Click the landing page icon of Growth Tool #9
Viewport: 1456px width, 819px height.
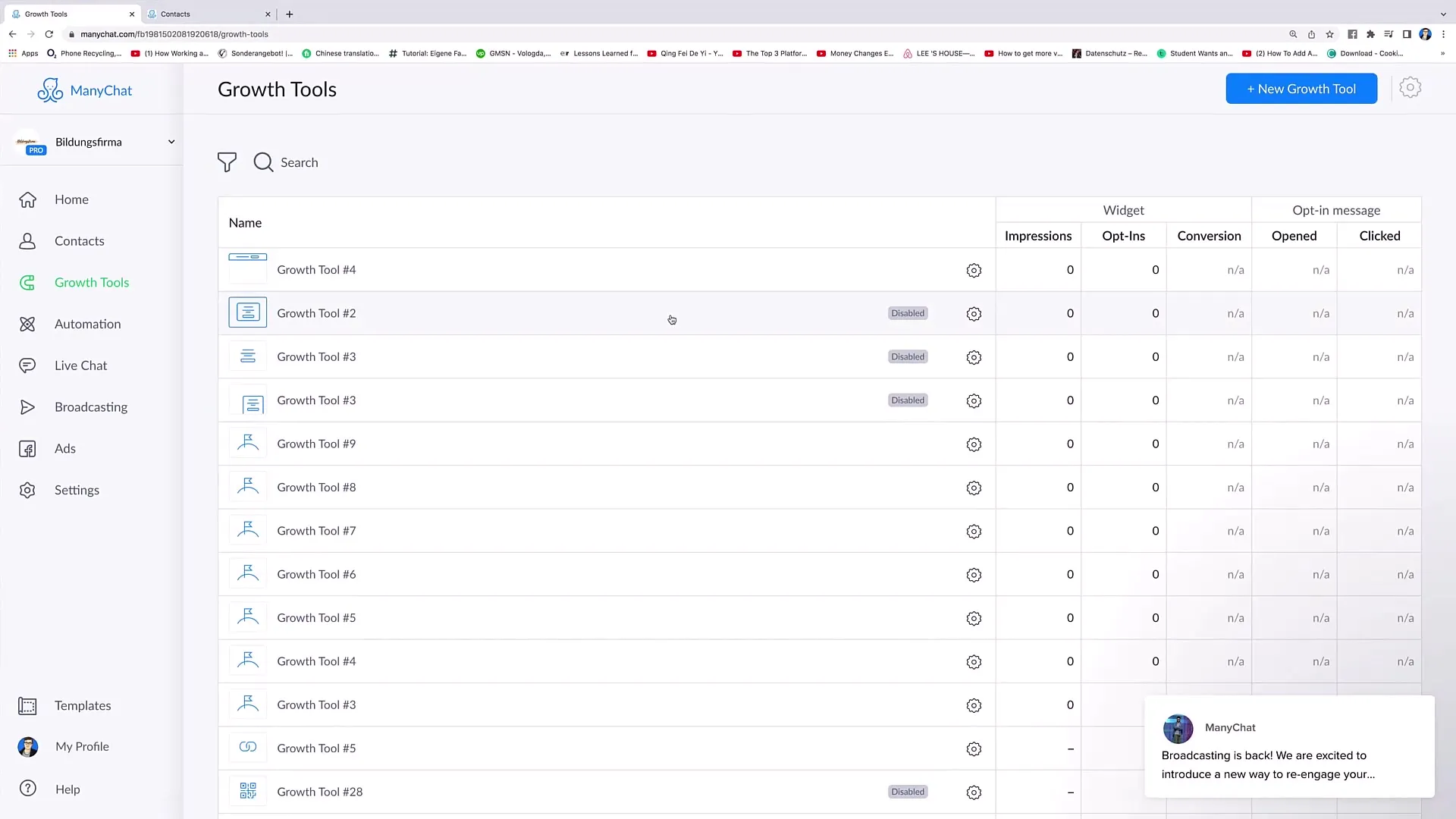pyautogui.click(x=248, y=443)
